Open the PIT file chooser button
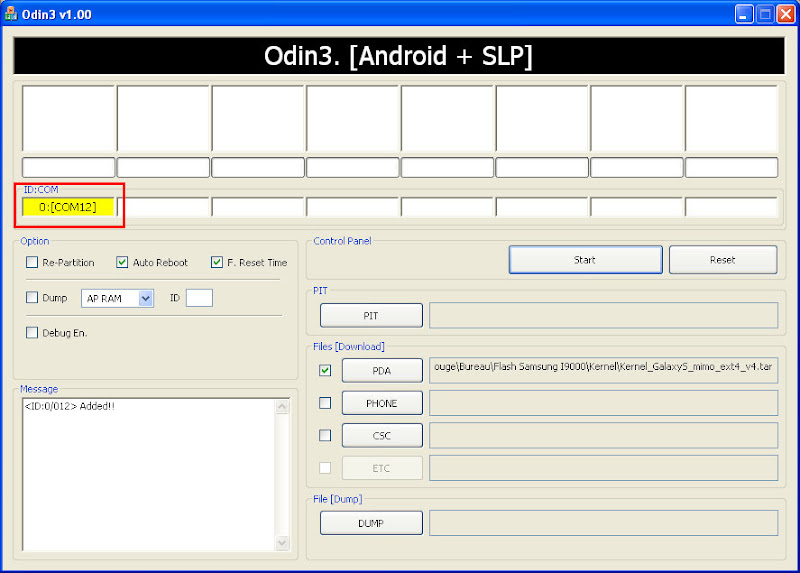Image resolution: width=800 pixels, height=573 pixels. [x=371, y=316]
